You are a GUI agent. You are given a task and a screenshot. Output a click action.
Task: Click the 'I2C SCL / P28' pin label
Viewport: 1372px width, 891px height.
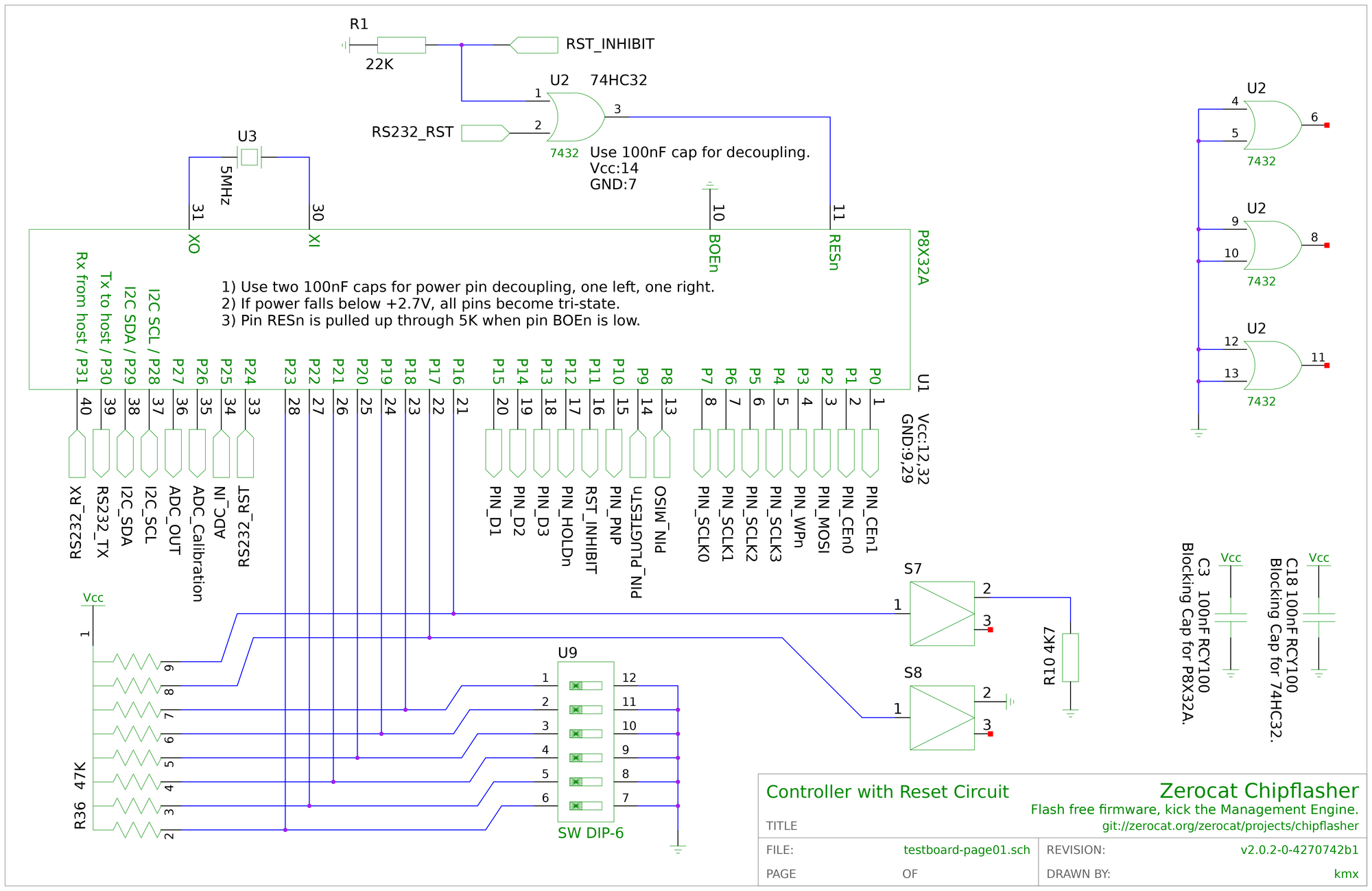pos(154,337)
